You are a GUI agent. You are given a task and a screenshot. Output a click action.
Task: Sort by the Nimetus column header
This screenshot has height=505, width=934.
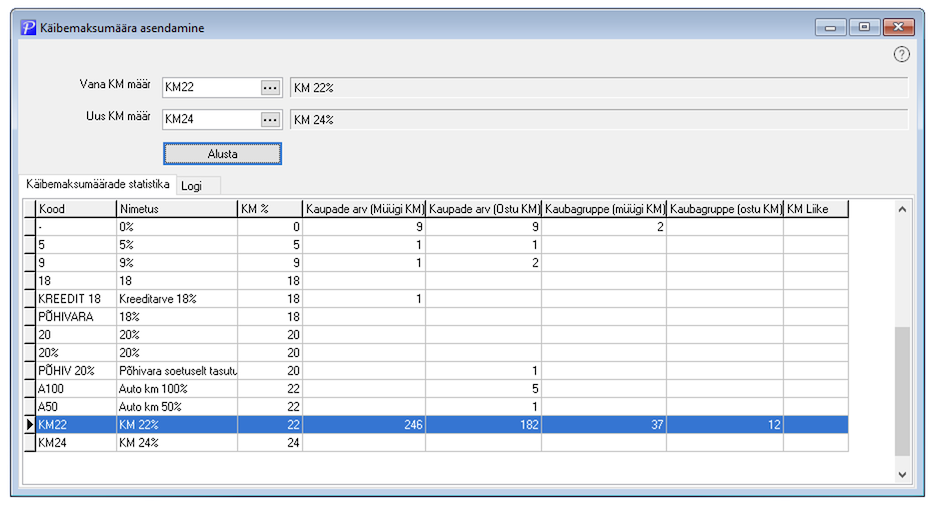[177, 209]
